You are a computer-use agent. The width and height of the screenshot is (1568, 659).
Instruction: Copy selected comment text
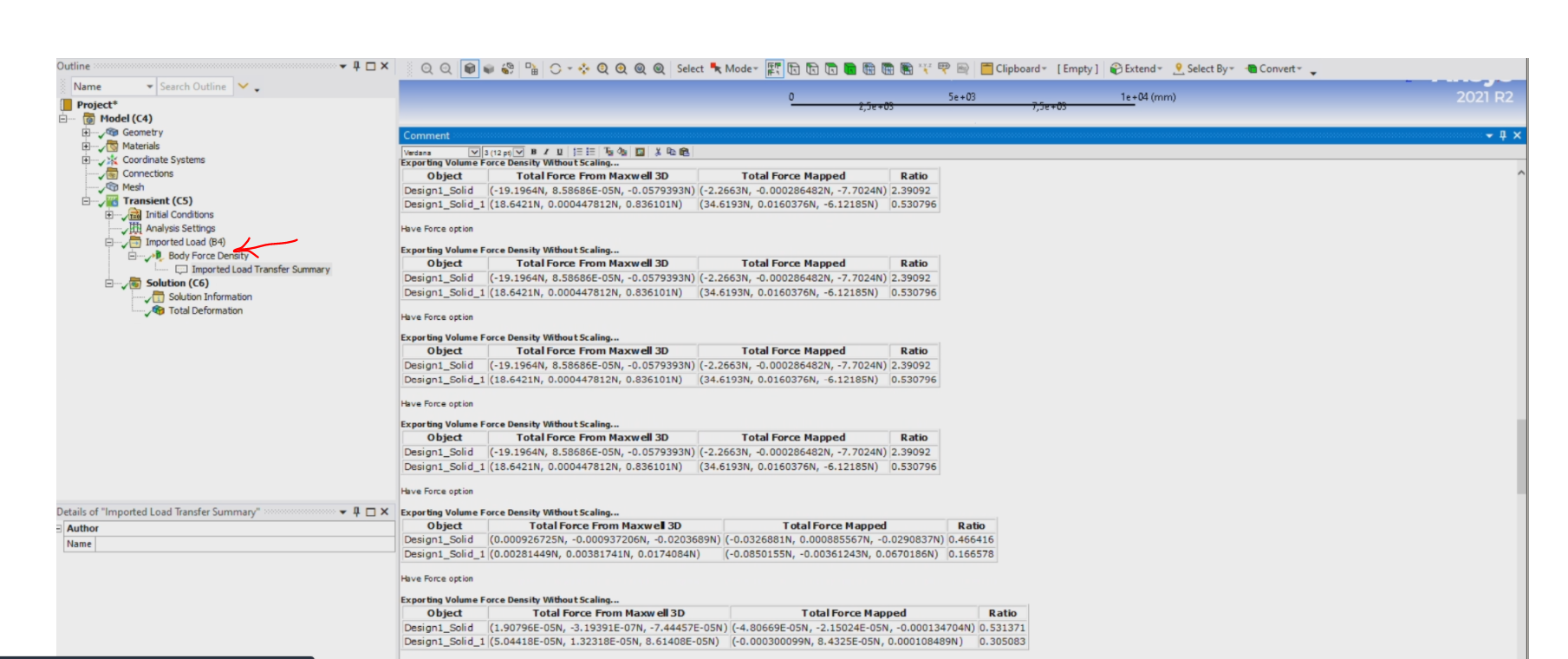[671, 152]
